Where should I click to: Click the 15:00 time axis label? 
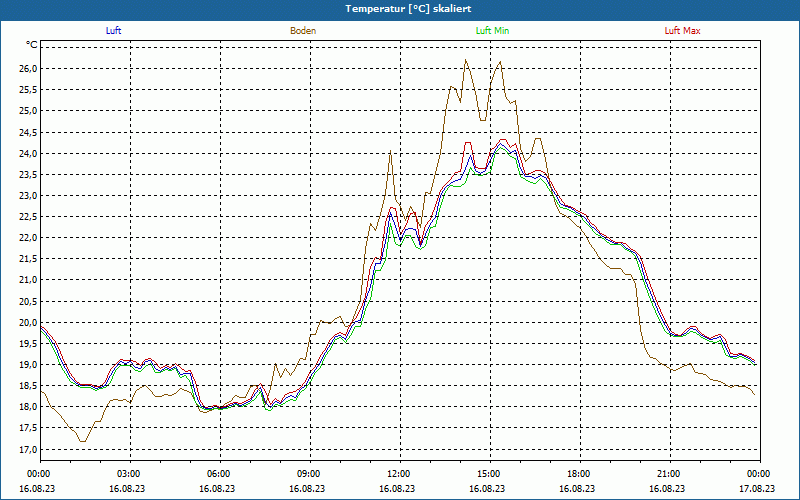point(490,474)
